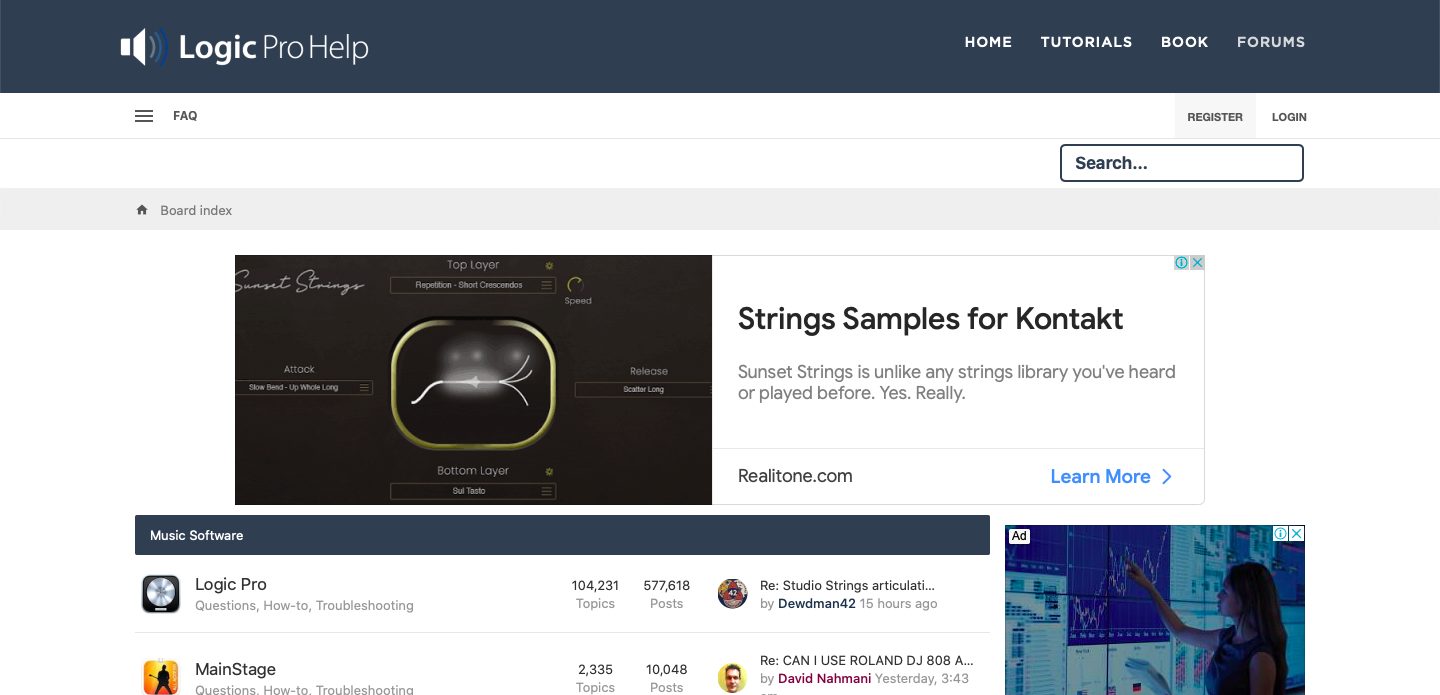Click the Sunset Strings ad image
Screen dimensions: 1440x695
[473, 380]
